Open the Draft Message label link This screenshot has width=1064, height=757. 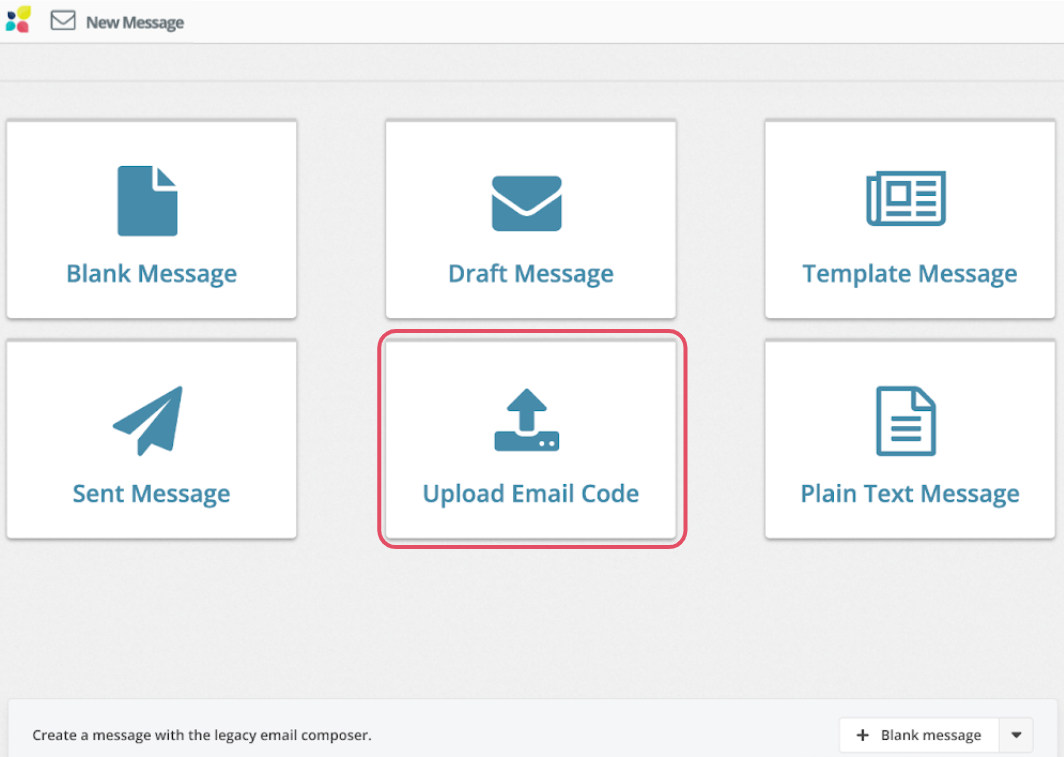pyautogui.click(x=531, y=273)
